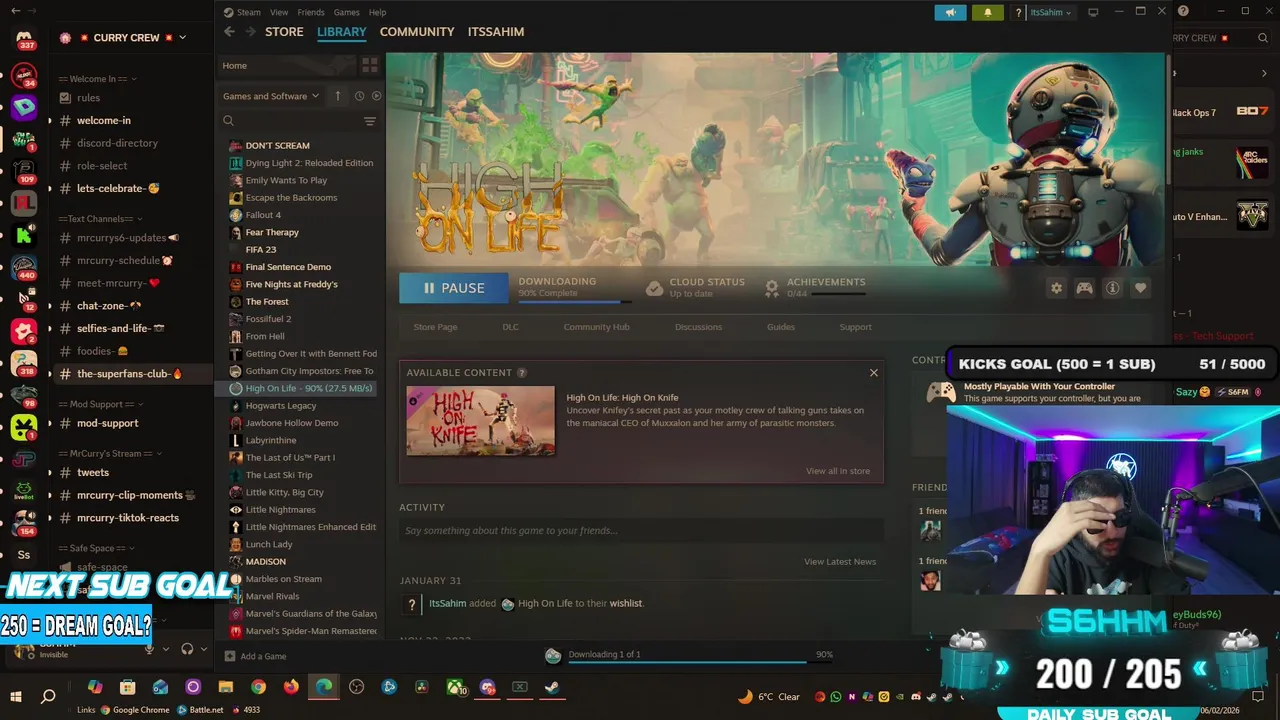Image resolution: width=1280 pixels, height=720 pixels.
Task: Click the Add a Game button
Action: click(256, 656)
